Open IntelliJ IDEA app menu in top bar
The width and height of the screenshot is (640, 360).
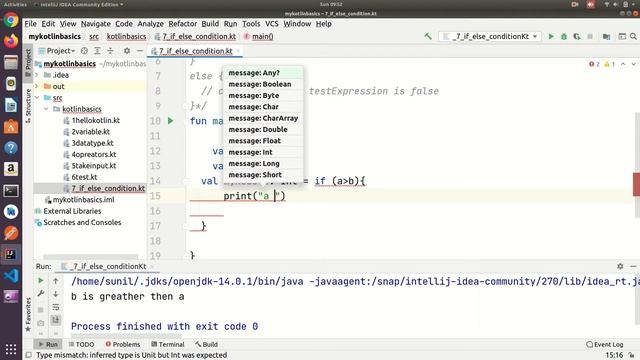pos(79,4)
